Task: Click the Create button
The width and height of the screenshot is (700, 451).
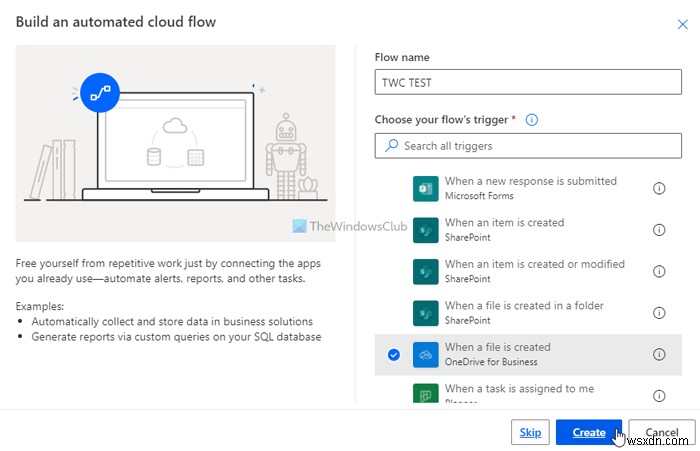Action: coord(589,432)
